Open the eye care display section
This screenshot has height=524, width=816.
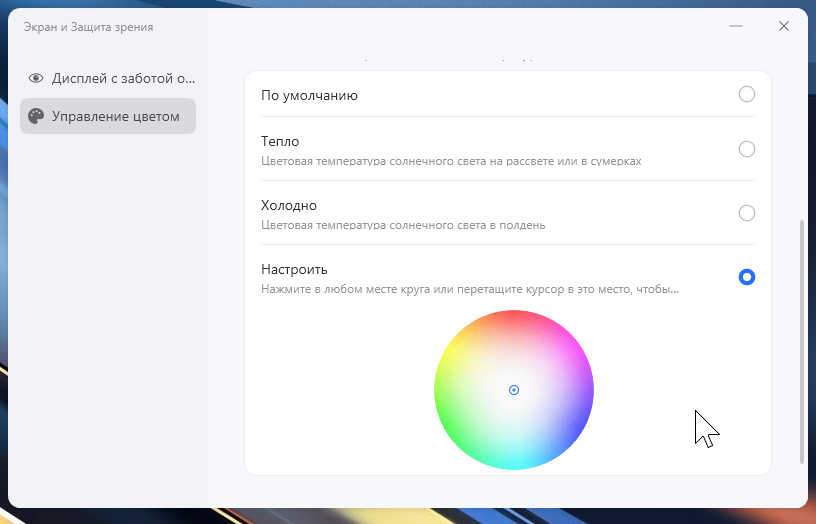[x=108, y=79]
